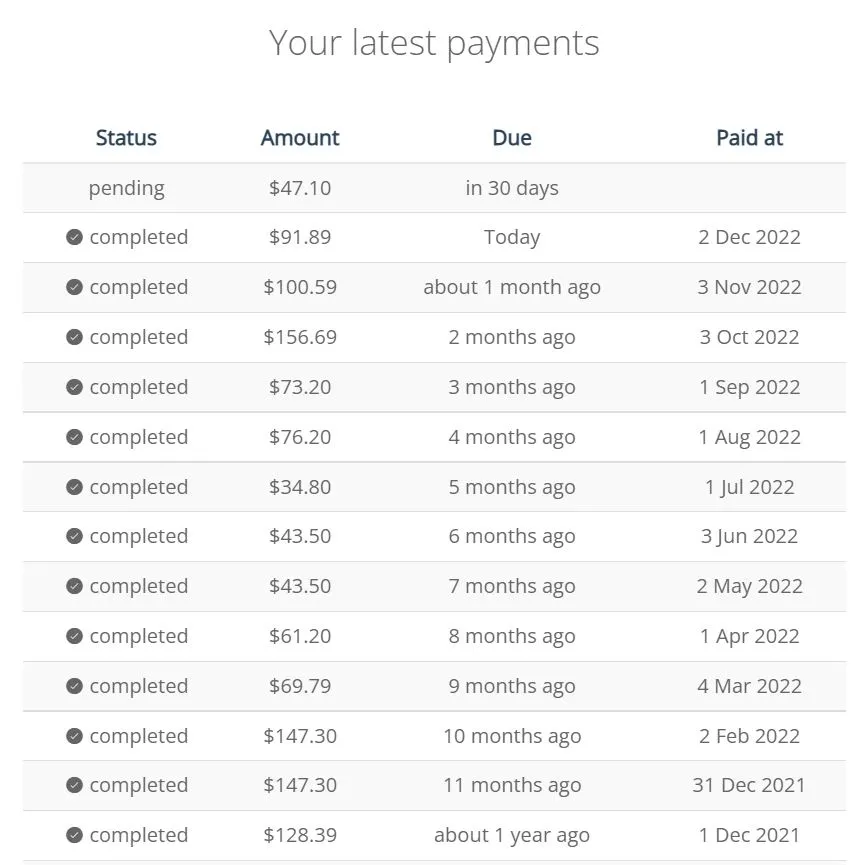Click the 'in 30 days' due text
859x865 pixels.
coord(512,188)
